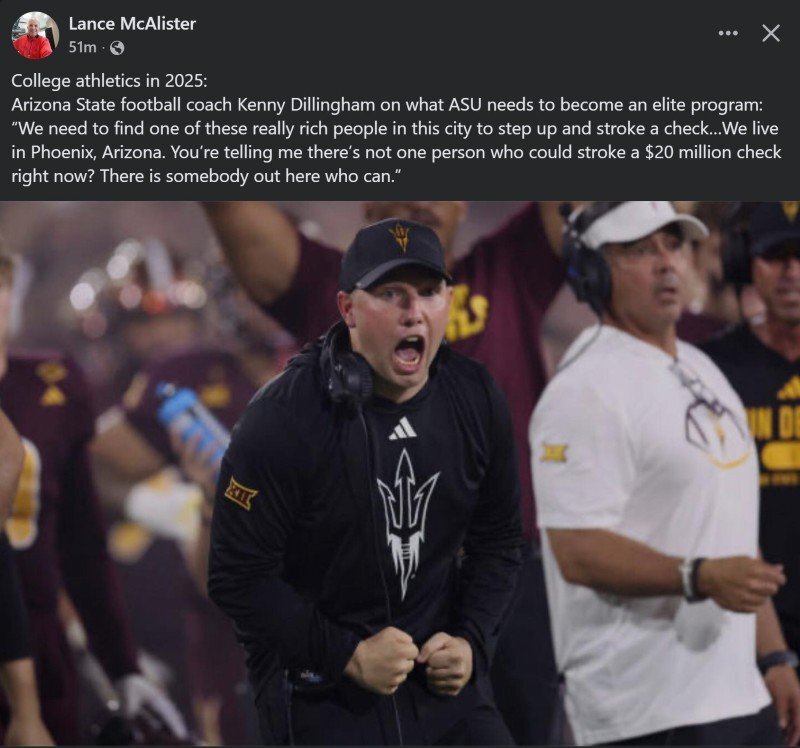The height and width of the screenshot is (748, 800).
Task: Click the wristwatch on white-shirt man
Action: click(692, 579)
